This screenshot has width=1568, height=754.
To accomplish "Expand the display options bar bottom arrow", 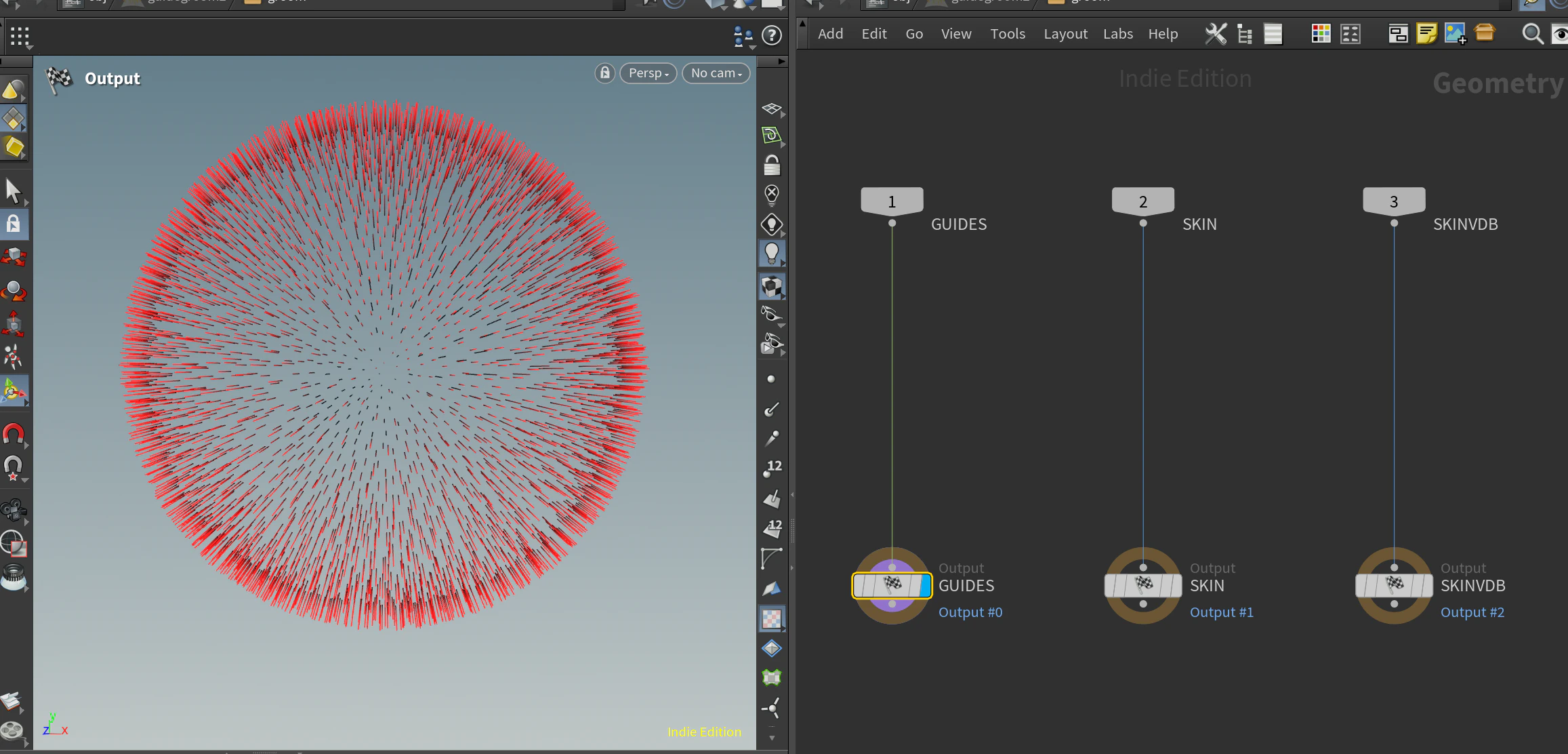I will 772,738.
